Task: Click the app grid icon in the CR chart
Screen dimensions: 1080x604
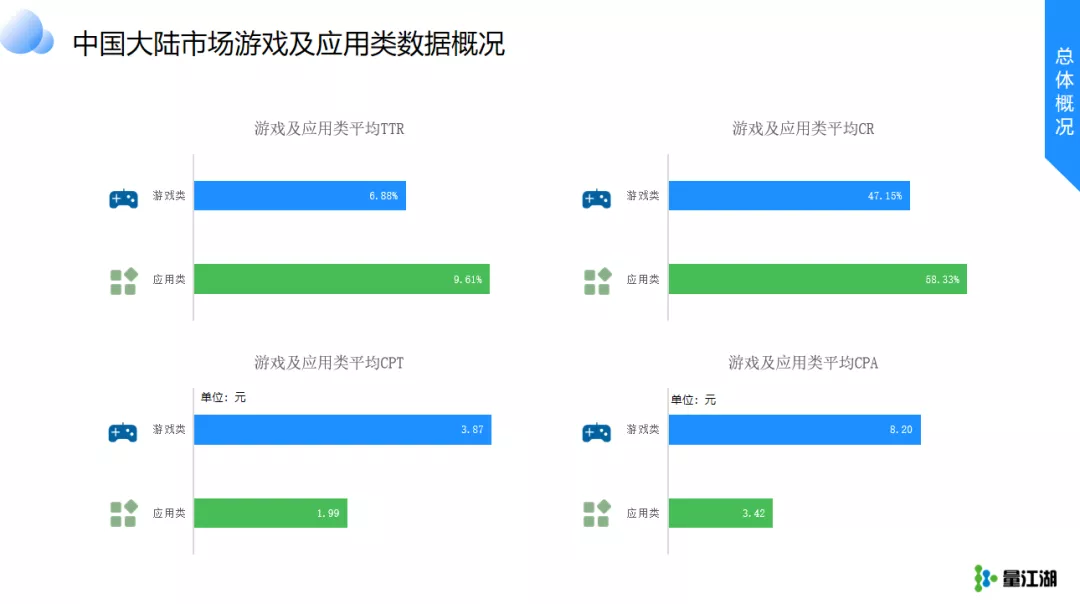Action: (597, 282)
